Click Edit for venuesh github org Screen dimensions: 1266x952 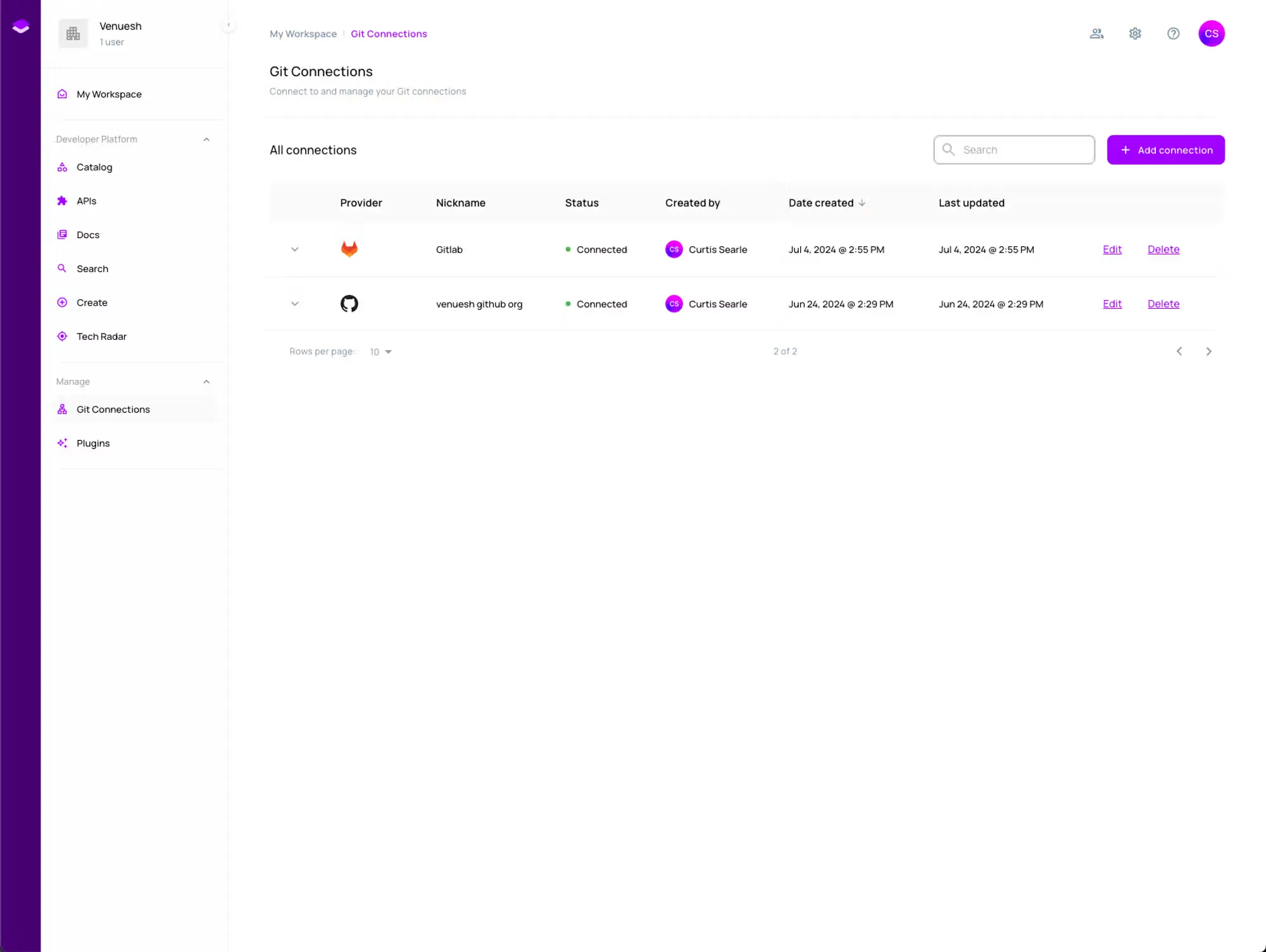coord(1112,304)
